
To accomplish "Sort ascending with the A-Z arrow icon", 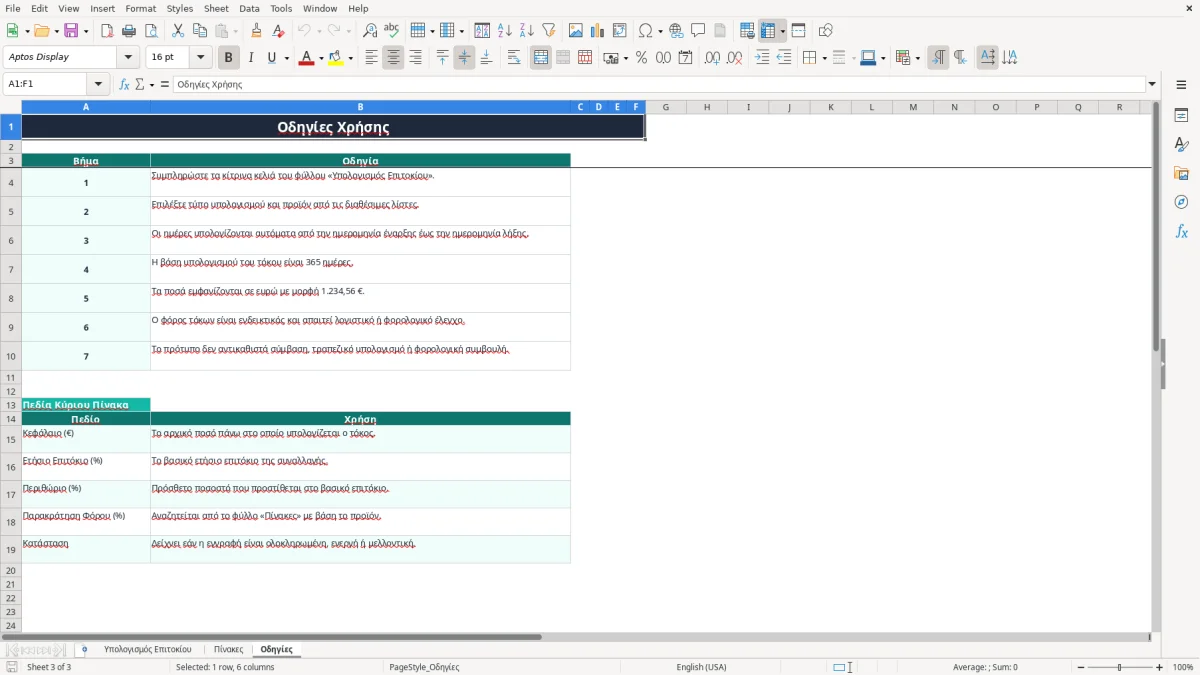I will [x=505, y=31].
